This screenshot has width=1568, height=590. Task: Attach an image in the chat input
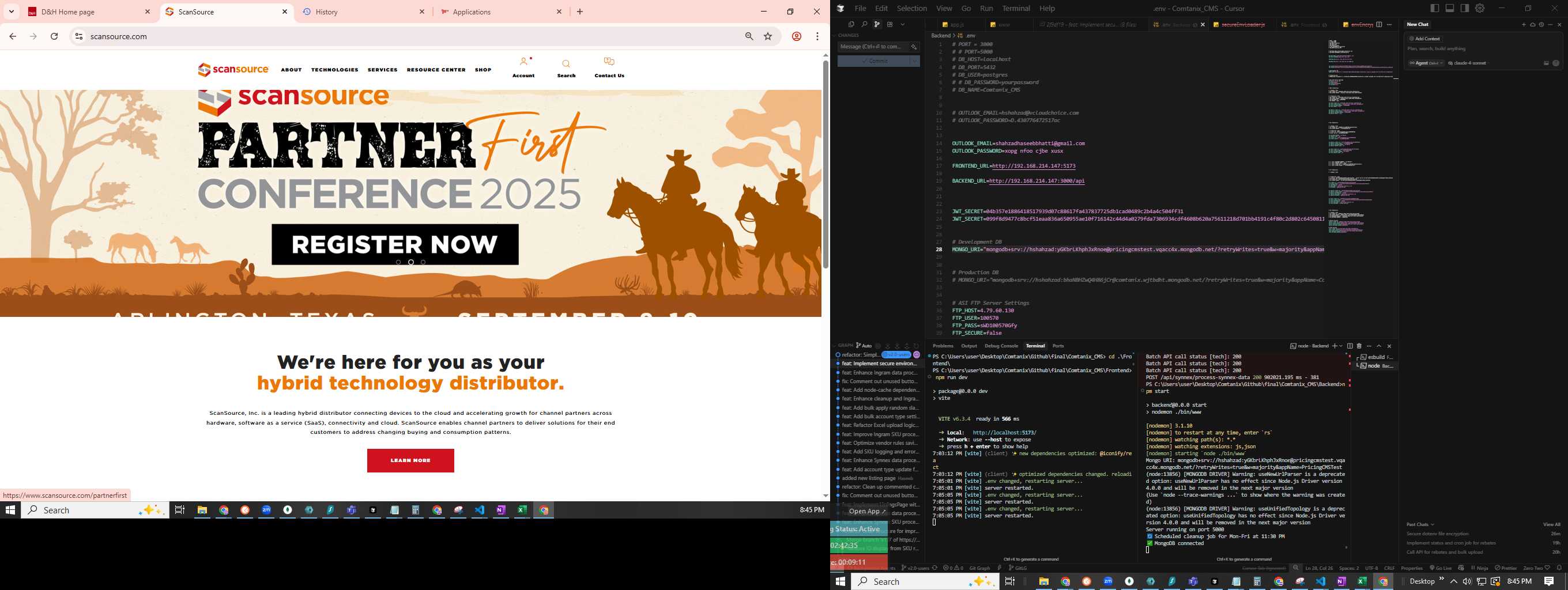1546,63
